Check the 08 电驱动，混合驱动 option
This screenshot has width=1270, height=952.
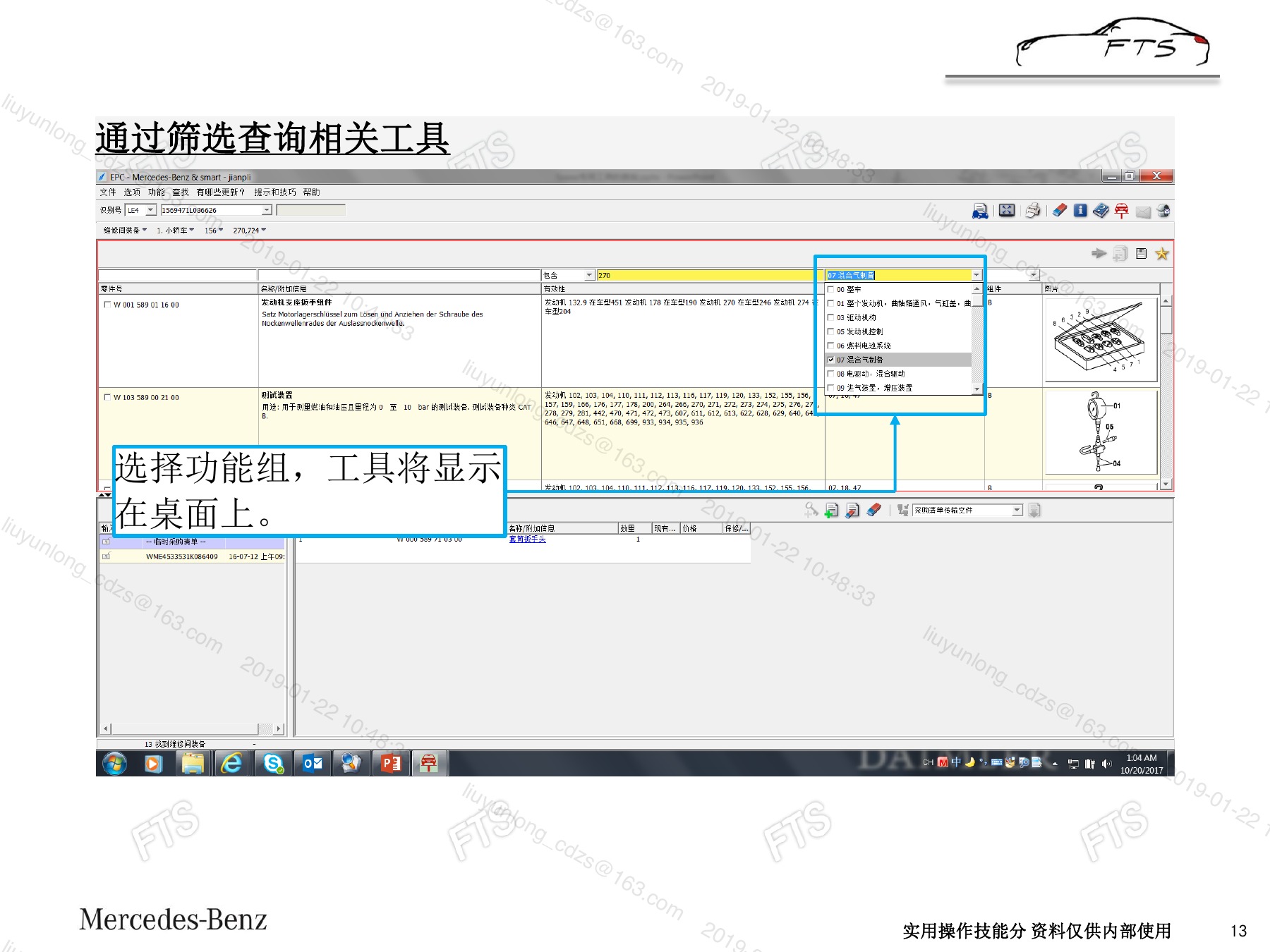831,374
